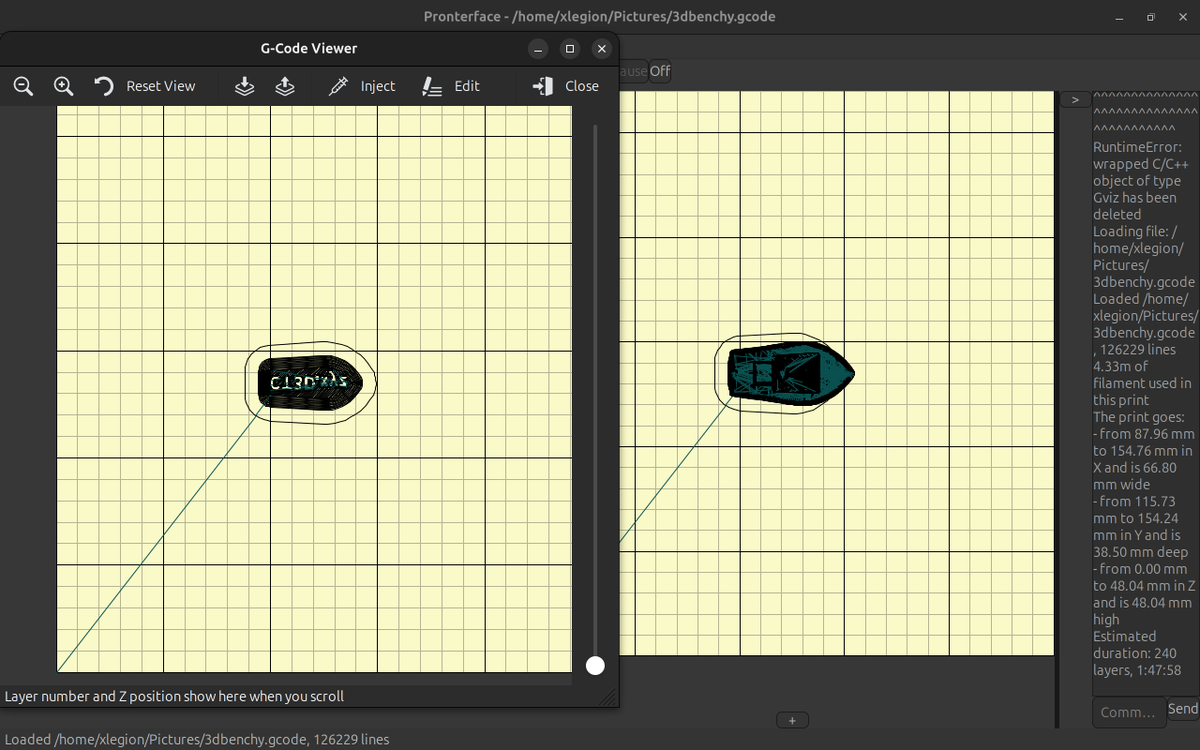Click '38.50 mm deep' log line
Viewport: 1200px width, 750px height.
point(1140,552)
